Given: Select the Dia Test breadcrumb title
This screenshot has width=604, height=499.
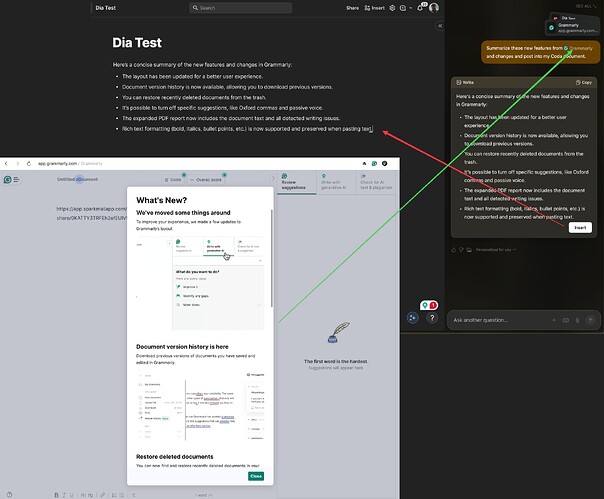Looking at the screenshot, I should pos(106,8).
